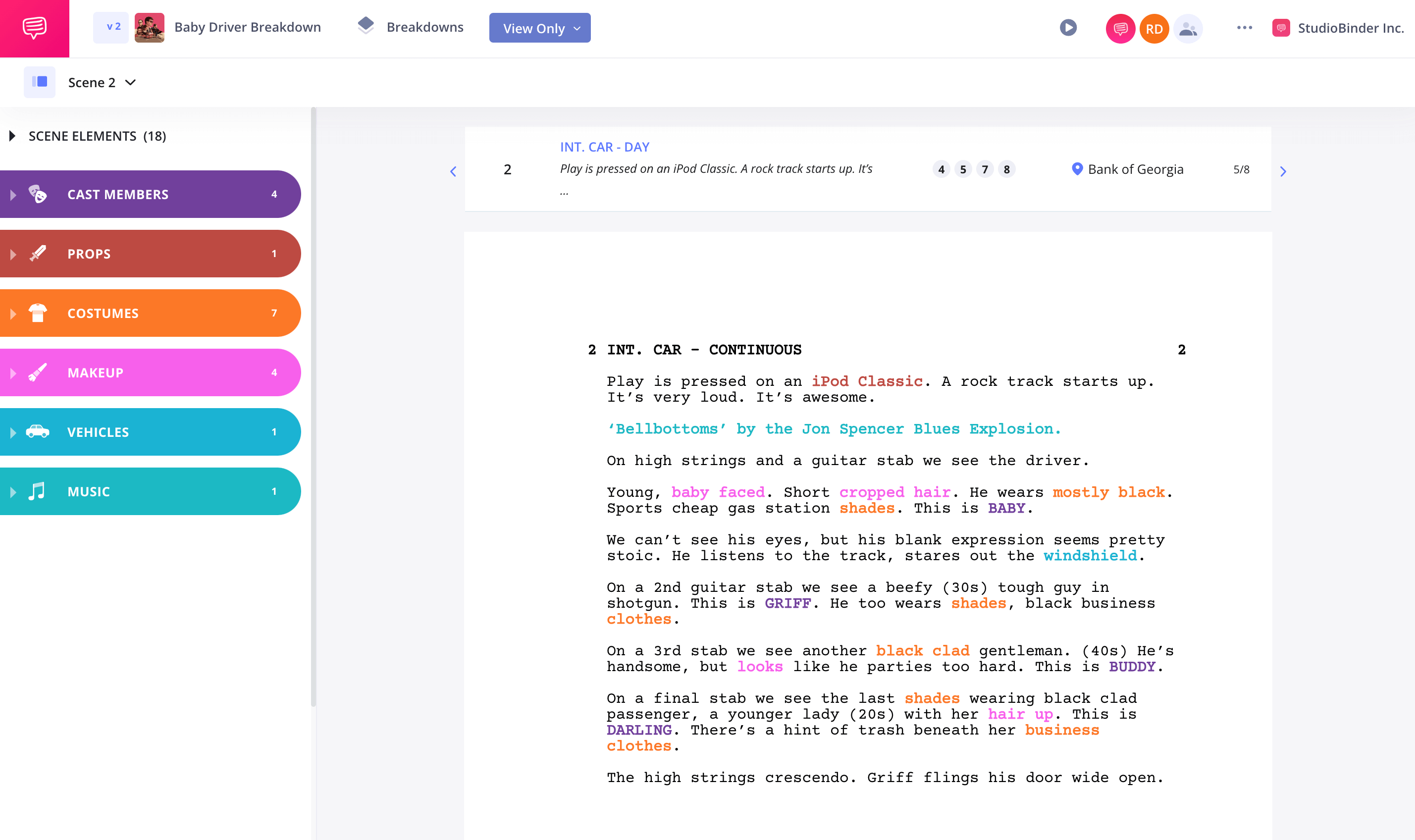Expand the Makeup category arrow
The height and width of the screenshot is (840, 1415).
coord(13,373)
